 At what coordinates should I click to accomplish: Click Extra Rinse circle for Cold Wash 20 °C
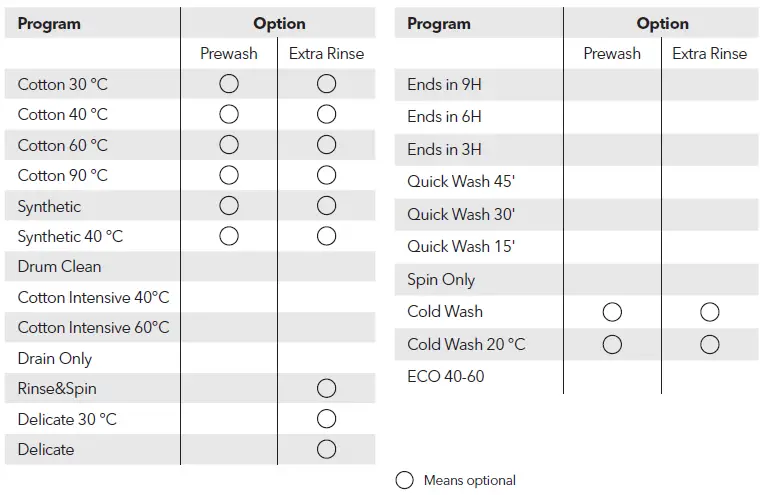pyautogui.click(x=710, y=344)
